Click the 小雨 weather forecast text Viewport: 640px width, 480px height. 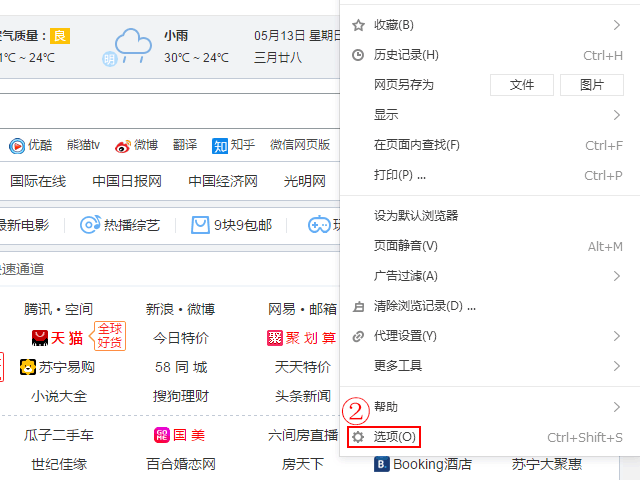tap(176, 36)
